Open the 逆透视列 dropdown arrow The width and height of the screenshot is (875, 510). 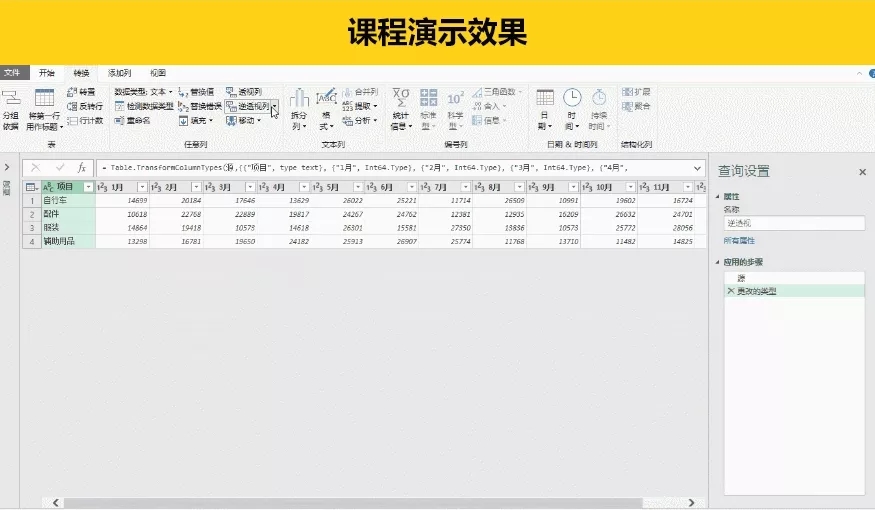click(274, 106)
